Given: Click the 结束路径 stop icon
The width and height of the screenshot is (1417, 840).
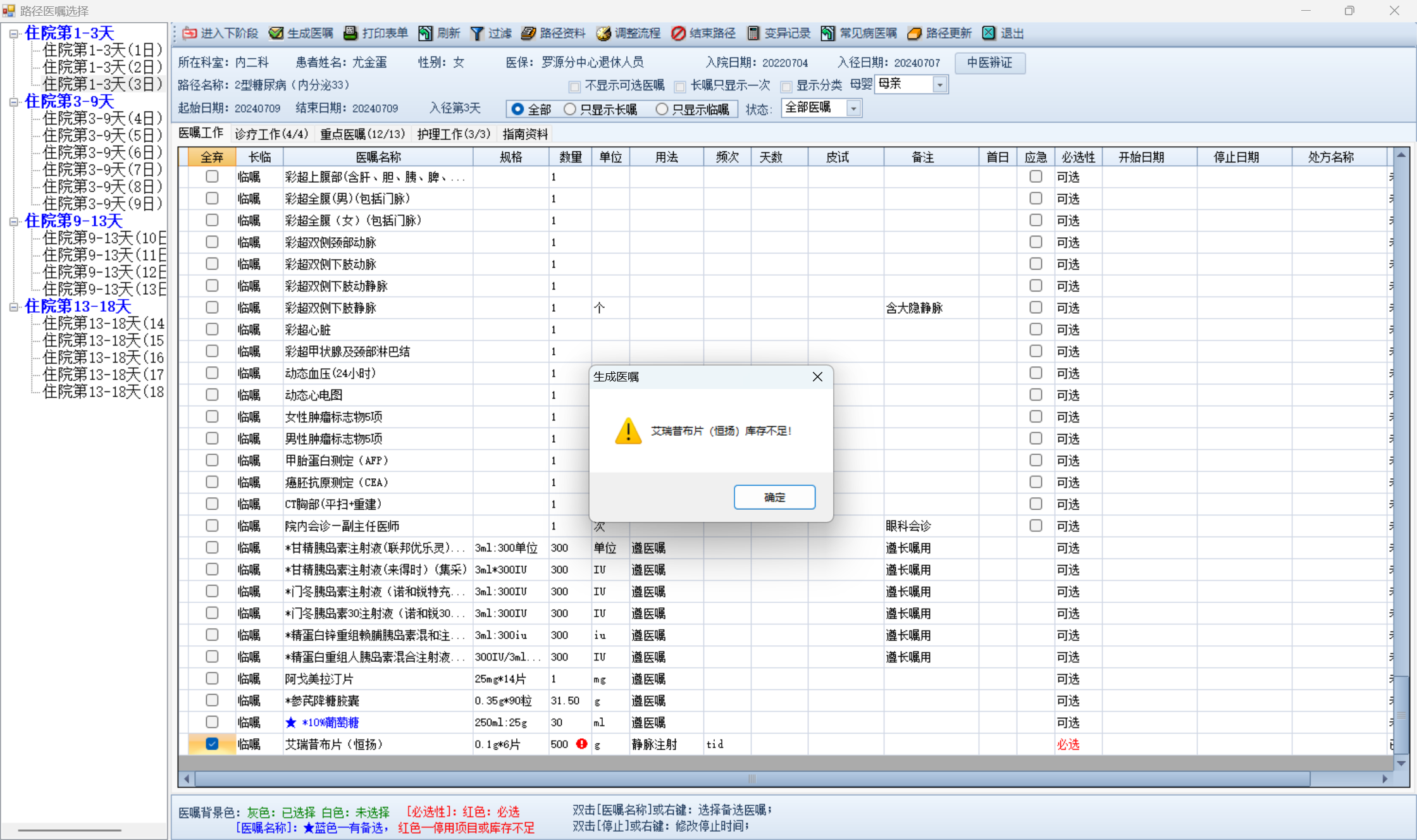Looking at the screenshot, I should pyautogui.click(x=678, y=34).
